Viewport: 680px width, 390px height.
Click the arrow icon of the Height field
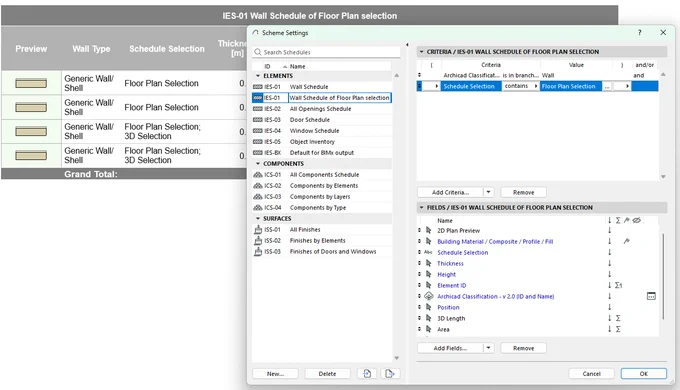(x=428, y=274)
